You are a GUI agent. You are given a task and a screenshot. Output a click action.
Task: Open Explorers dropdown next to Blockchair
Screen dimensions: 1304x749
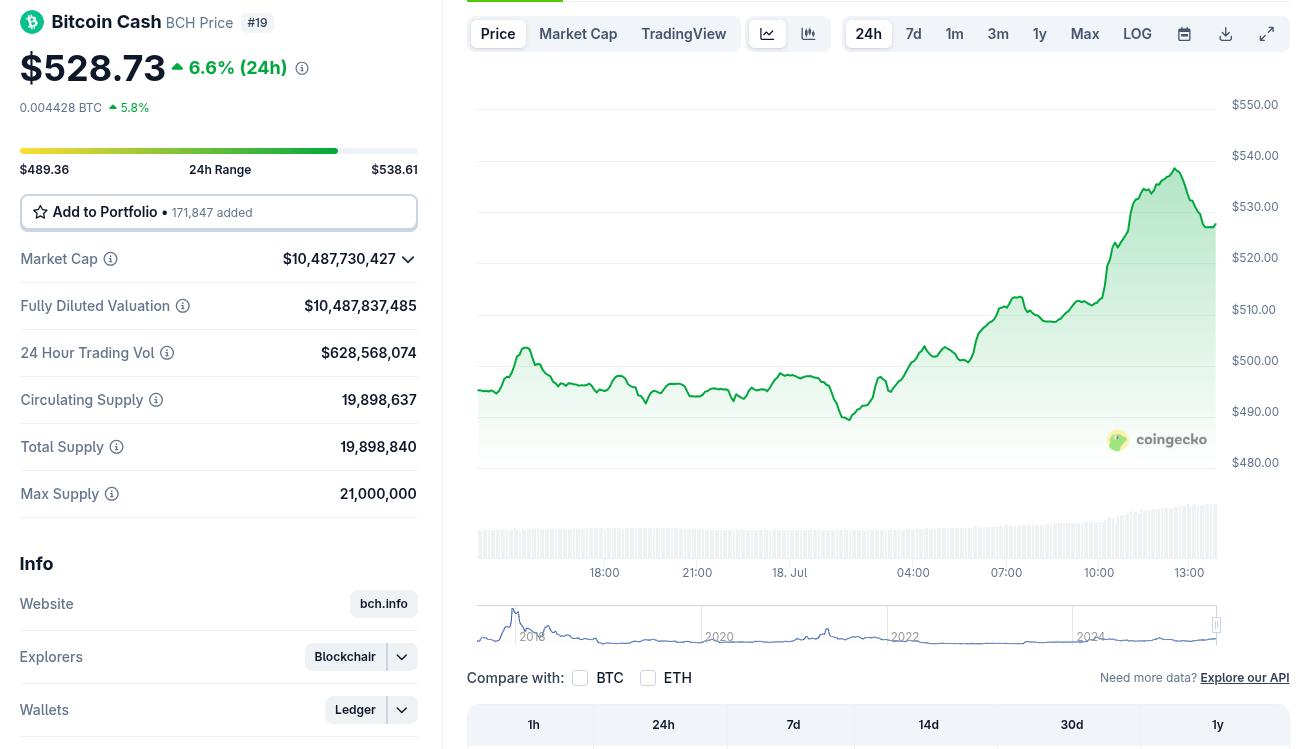402,657
